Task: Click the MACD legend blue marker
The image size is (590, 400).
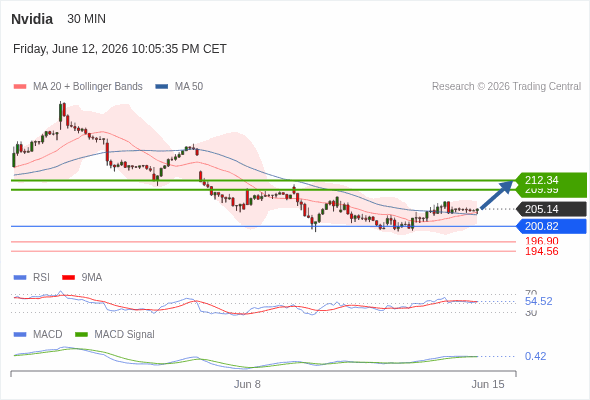Action: tap(20, 335)
